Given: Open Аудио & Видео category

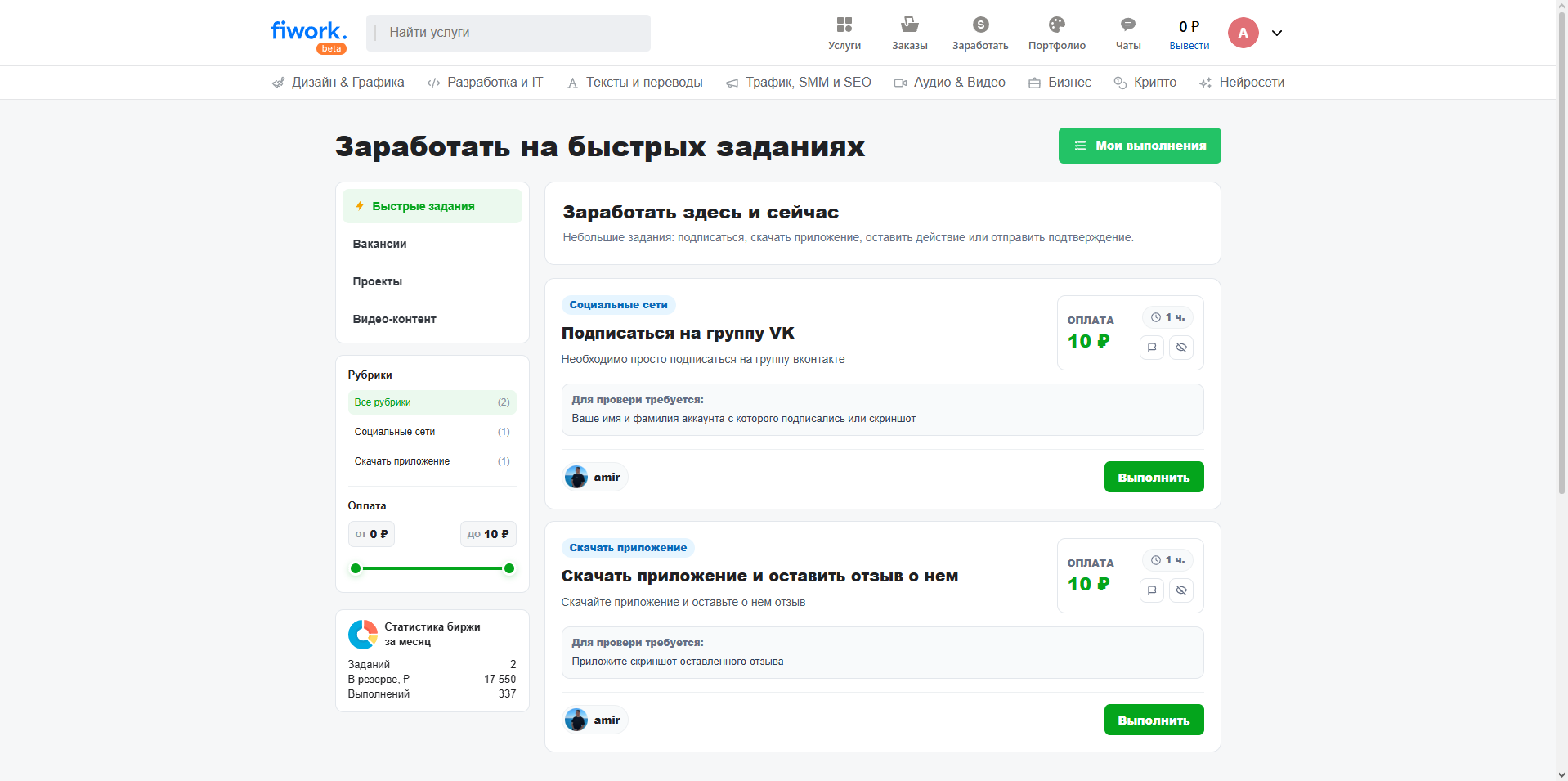Looking at the screenshot, I should [950, 83].
